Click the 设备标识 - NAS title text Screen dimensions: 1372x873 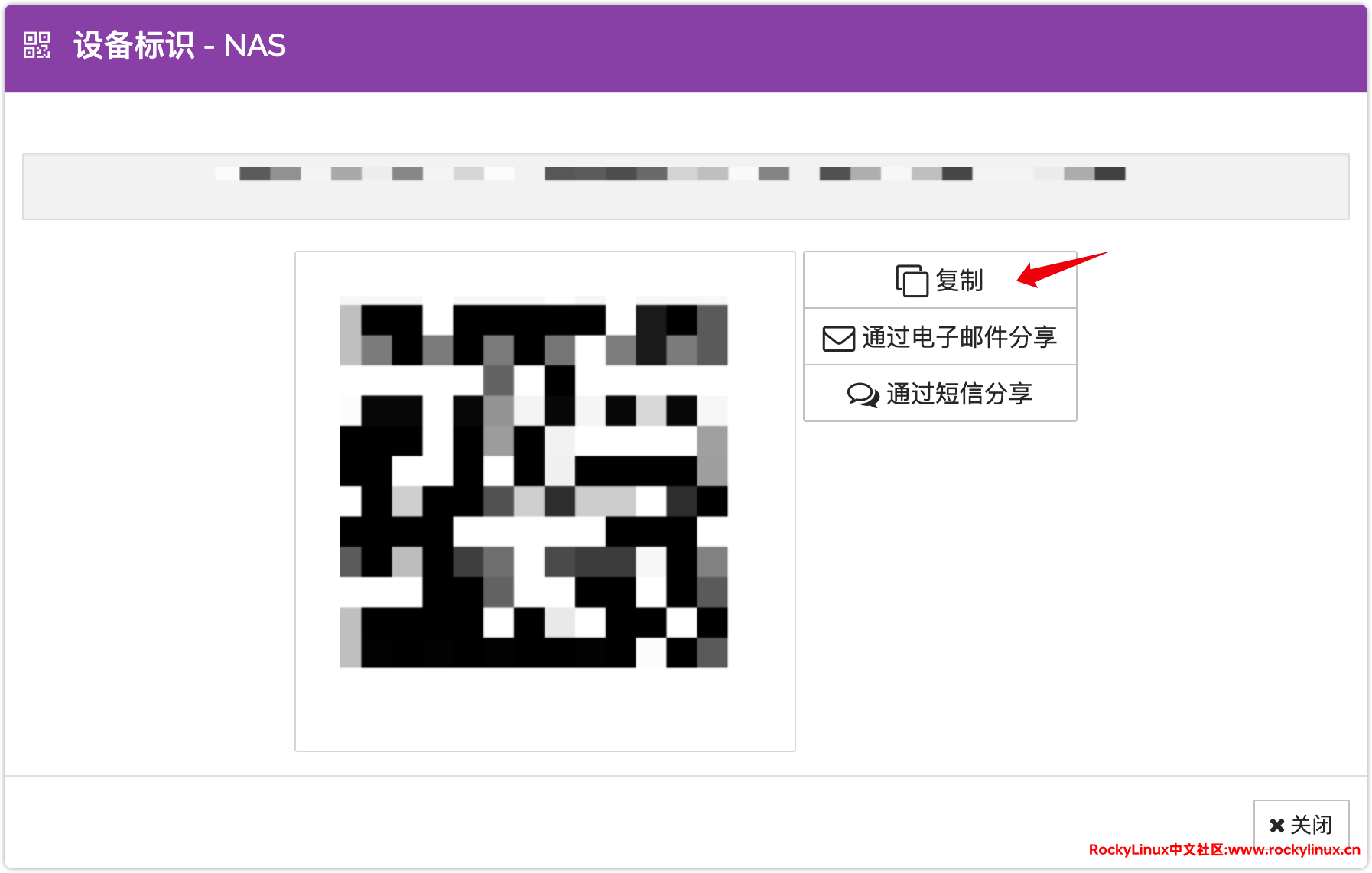(180, 45)
